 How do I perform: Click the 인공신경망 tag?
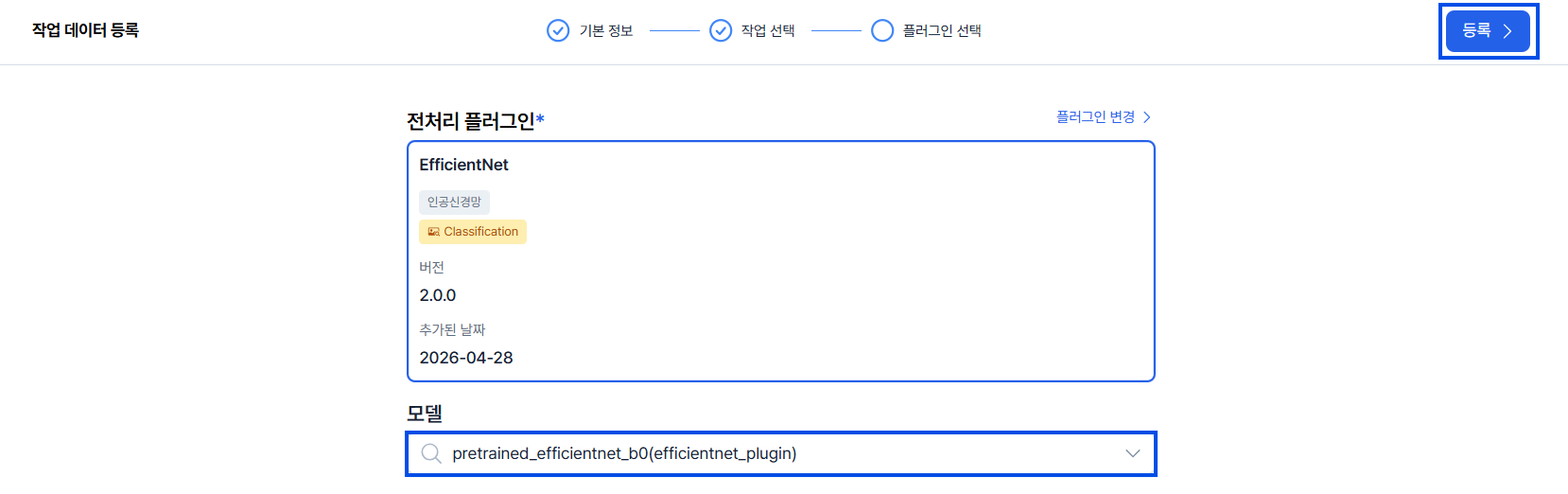coord(454,202)
